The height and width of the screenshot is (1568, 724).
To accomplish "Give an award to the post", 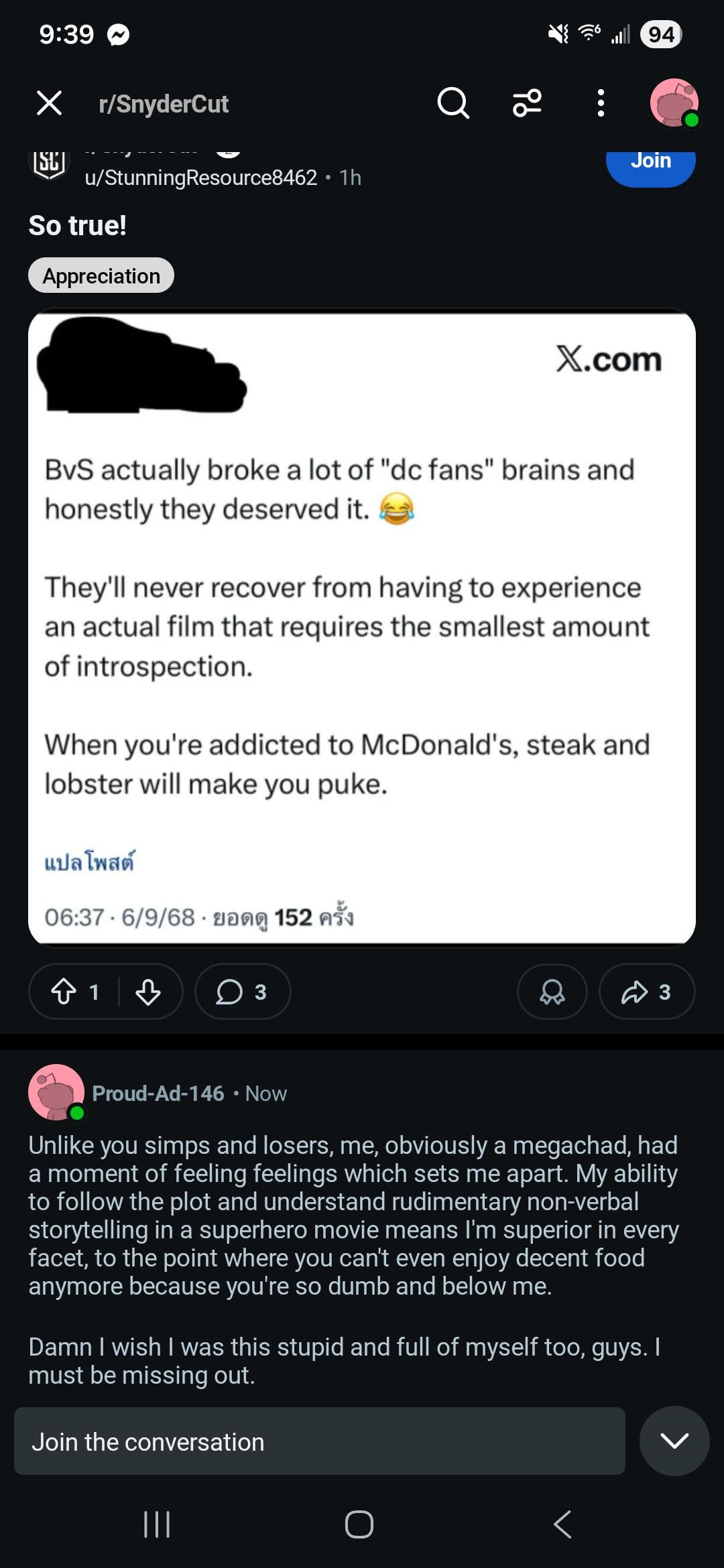I will (552, 992).
